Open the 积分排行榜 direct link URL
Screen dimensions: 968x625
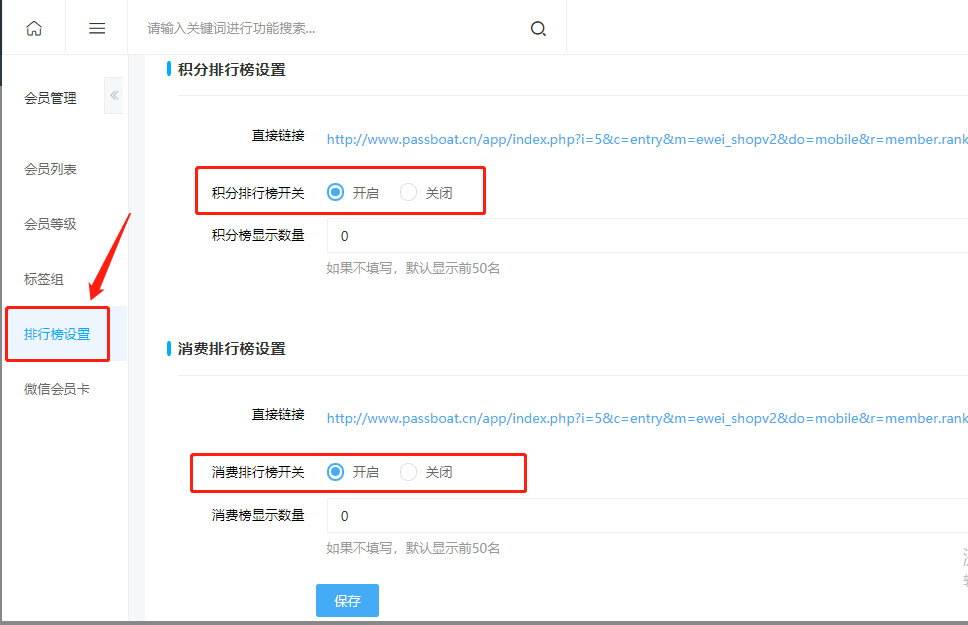coord(647,140)
